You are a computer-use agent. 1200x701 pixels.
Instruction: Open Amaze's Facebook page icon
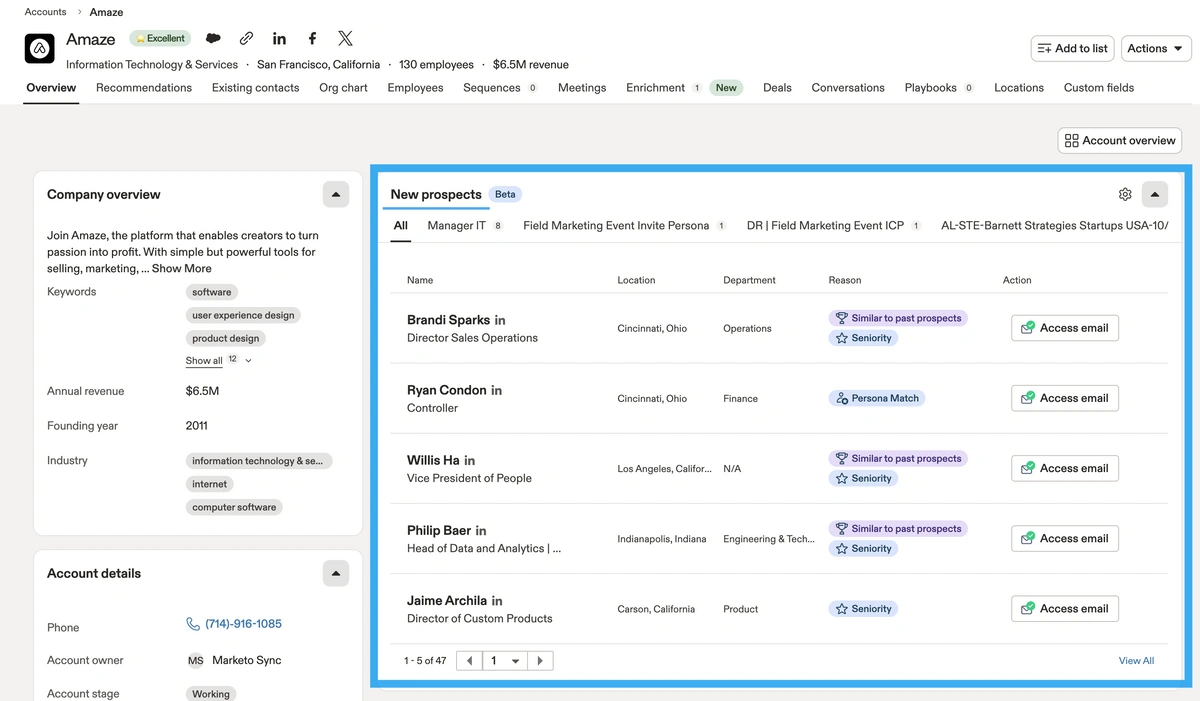pos(312,38)
